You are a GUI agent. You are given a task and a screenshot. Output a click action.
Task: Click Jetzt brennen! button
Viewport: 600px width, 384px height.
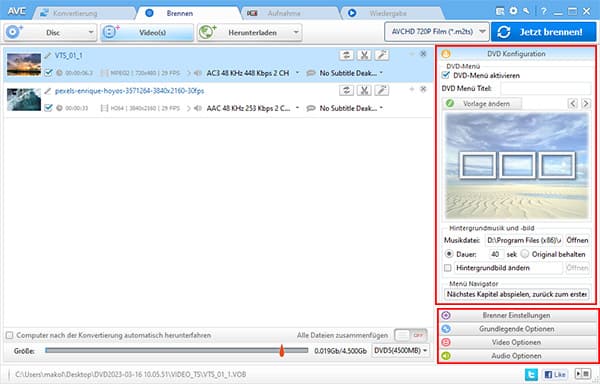(543, 32)
